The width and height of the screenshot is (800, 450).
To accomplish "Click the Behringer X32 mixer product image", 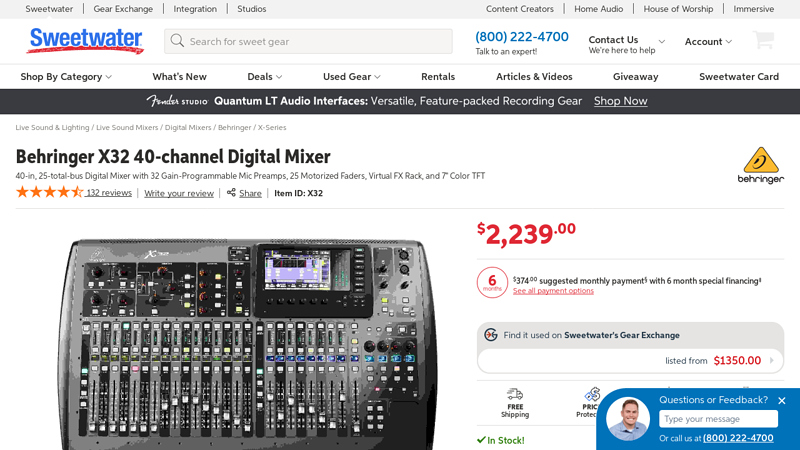I will tap(247, 344).
